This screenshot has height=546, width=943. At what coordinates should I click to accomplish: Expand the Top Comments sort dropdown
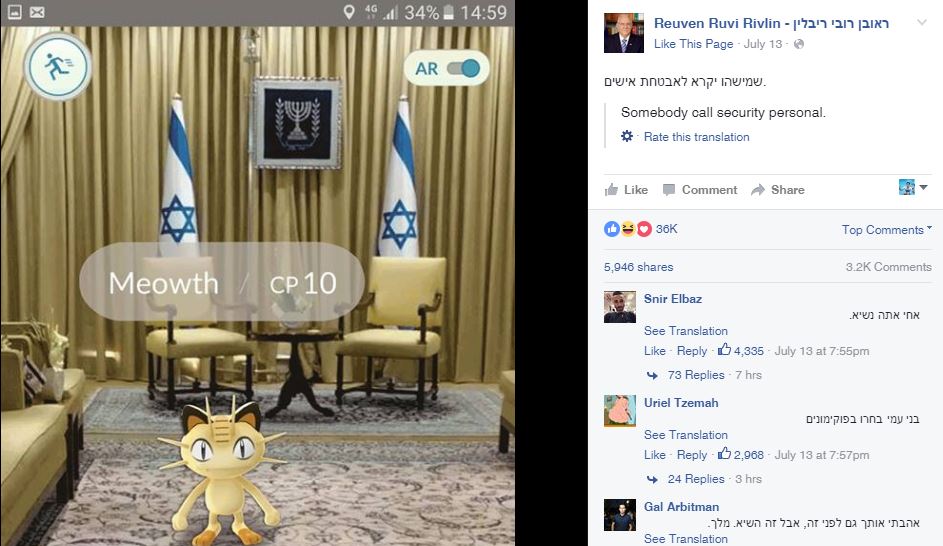click(886, 230)
